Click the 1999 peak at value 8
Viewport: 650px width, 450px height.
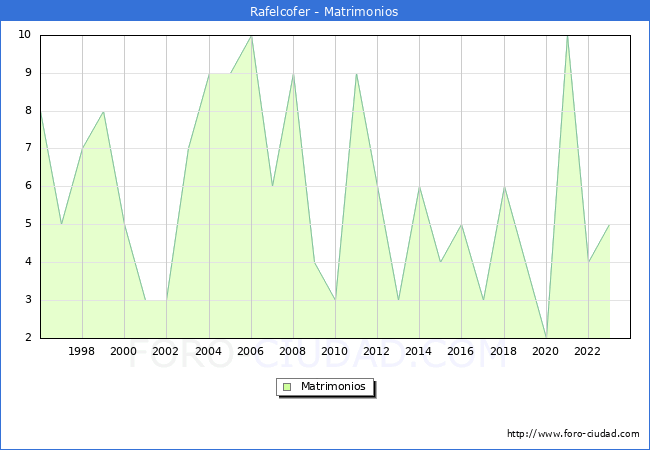coord(103,111)
